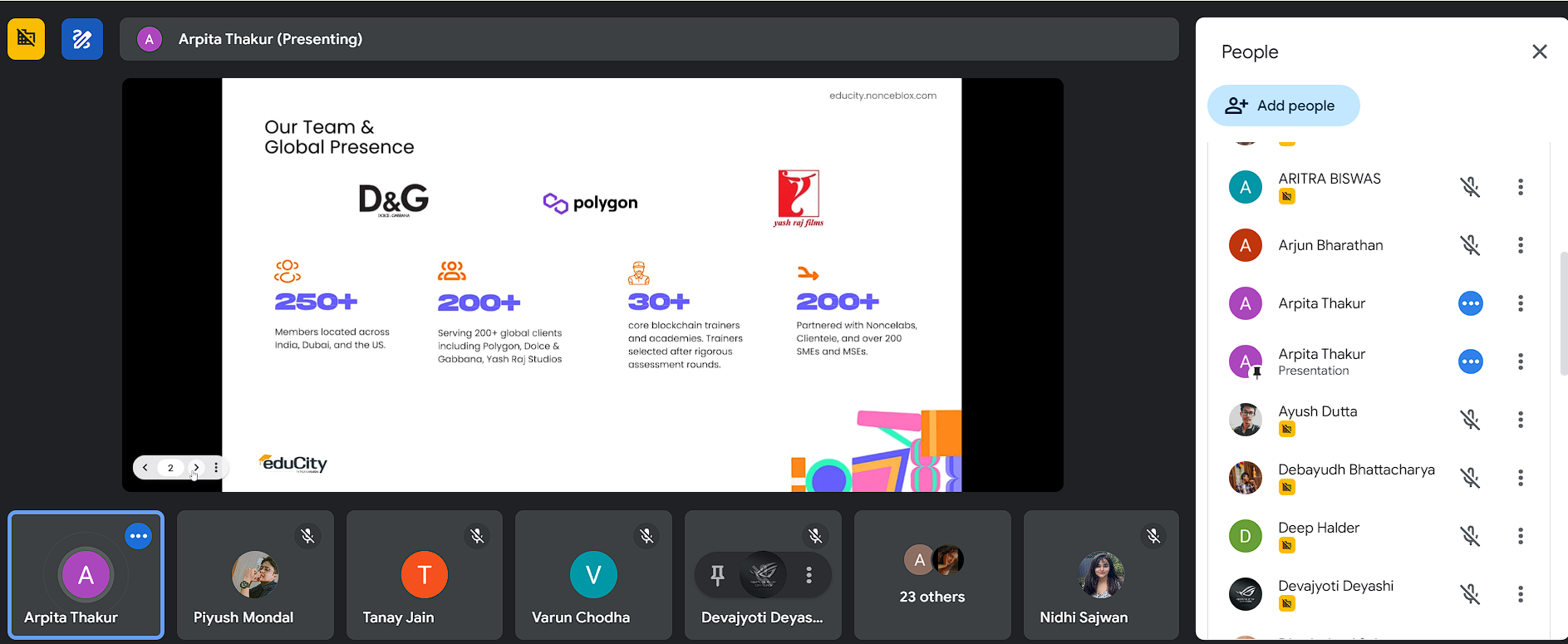This screenshot has height=644, width=1568.
Task: Click the polygon logo on the slide
Action: tap(590, 203)
